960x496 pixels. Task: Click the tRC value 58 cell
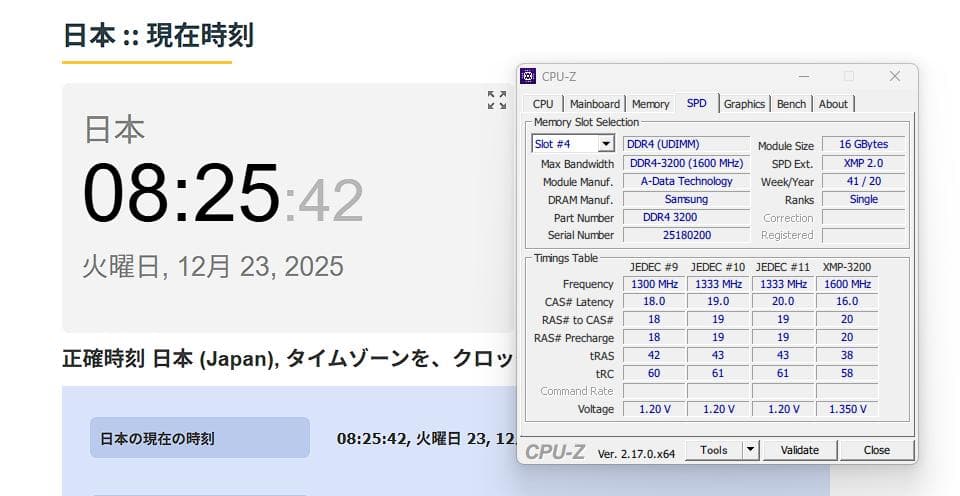click(847, 373)
